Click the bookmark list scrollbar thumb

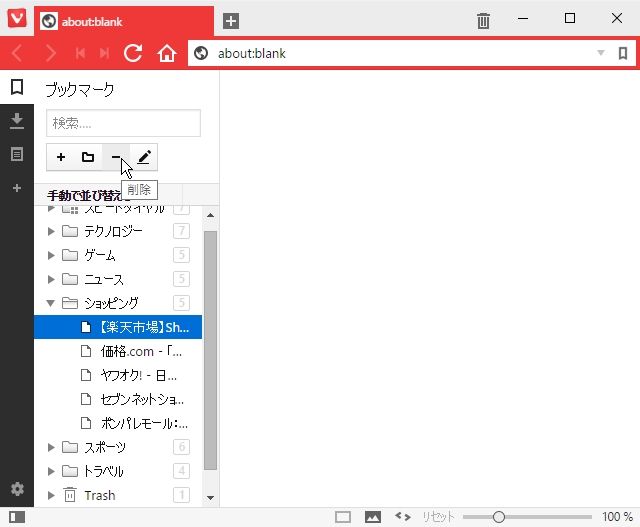(x=210, y=351)
